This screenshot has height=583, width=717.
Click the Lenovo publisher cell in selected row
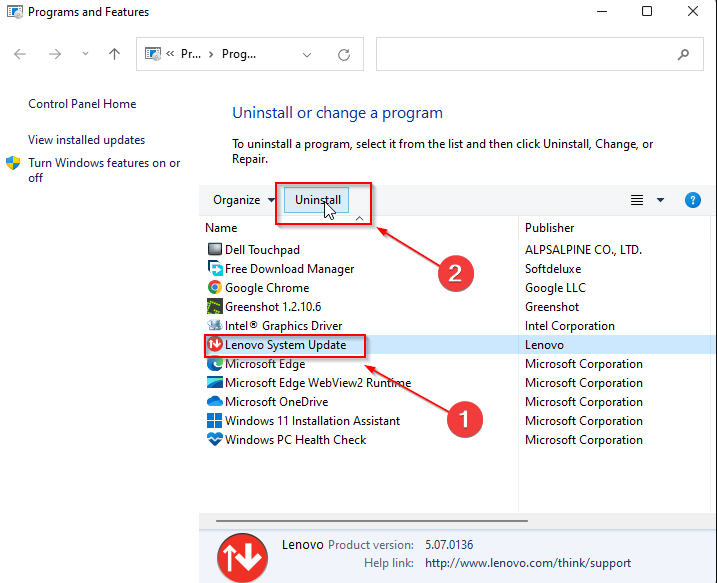[x=544, y=345]
